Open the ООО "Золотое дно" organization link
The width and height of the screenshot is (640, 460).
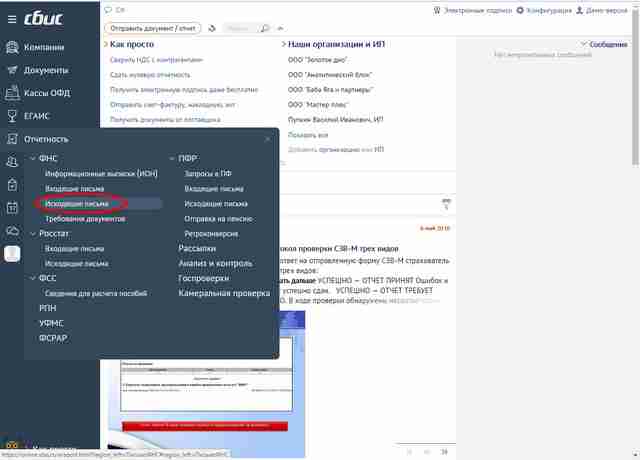(318, 60)
